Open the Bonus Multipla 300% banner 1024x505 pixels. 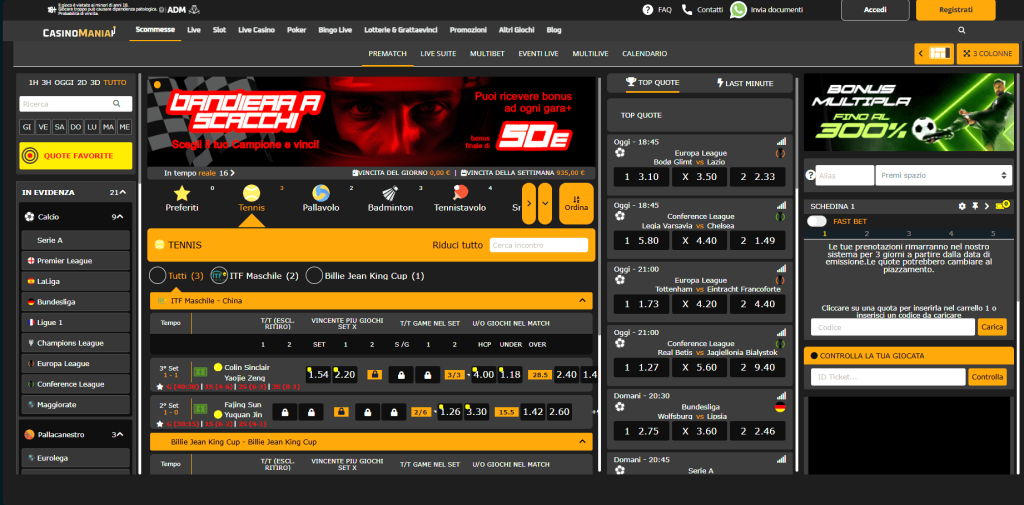[911, 113]
